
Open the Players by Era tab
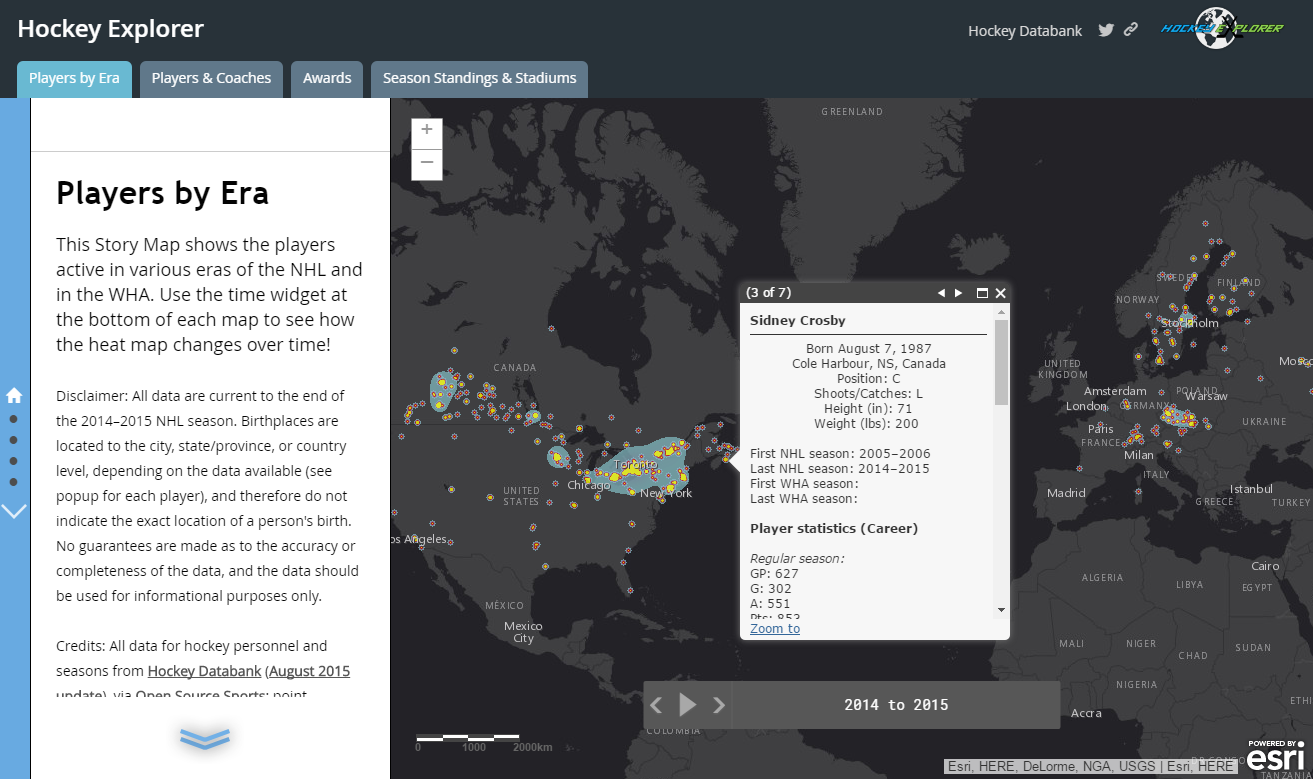coord(74,79)
